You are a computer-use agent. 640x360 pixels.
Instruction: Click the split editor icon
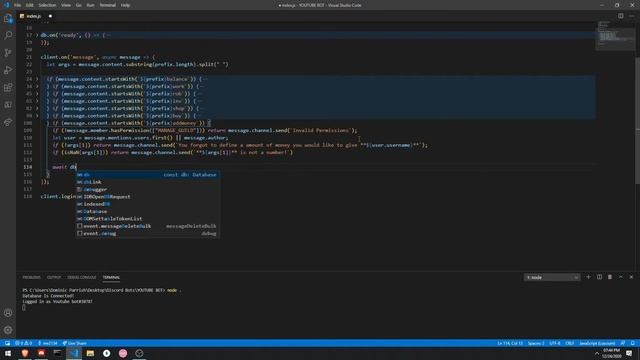pyautogui.click(x=620, y=16)
